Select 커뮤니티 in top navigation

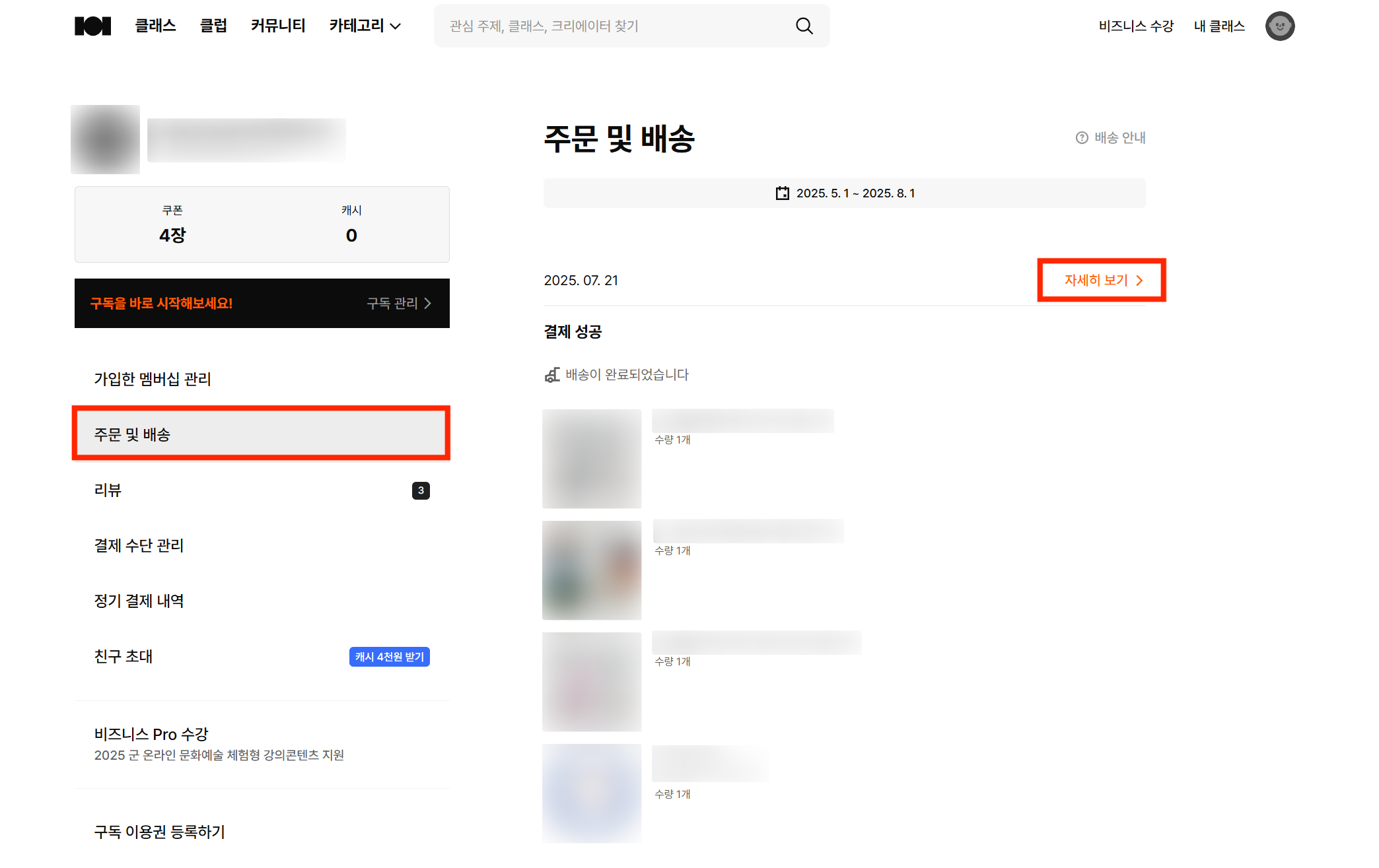[278, 26]
